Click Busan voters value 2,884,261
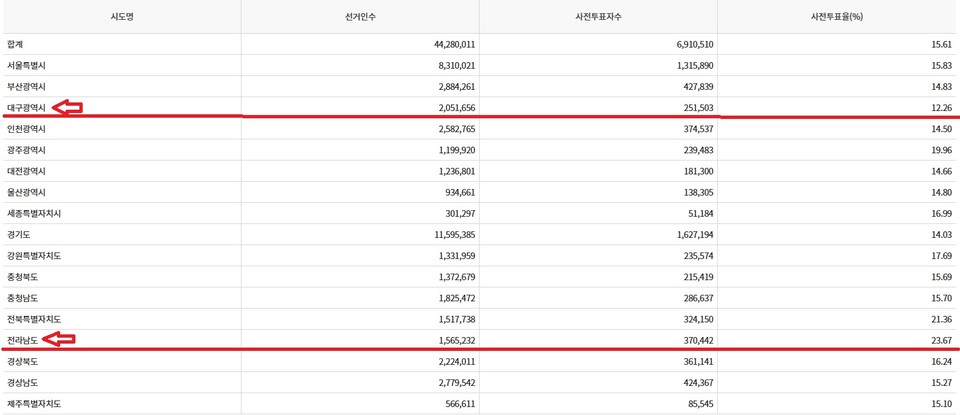The height and width of the screenshot is (415, 960). point(457,87)
